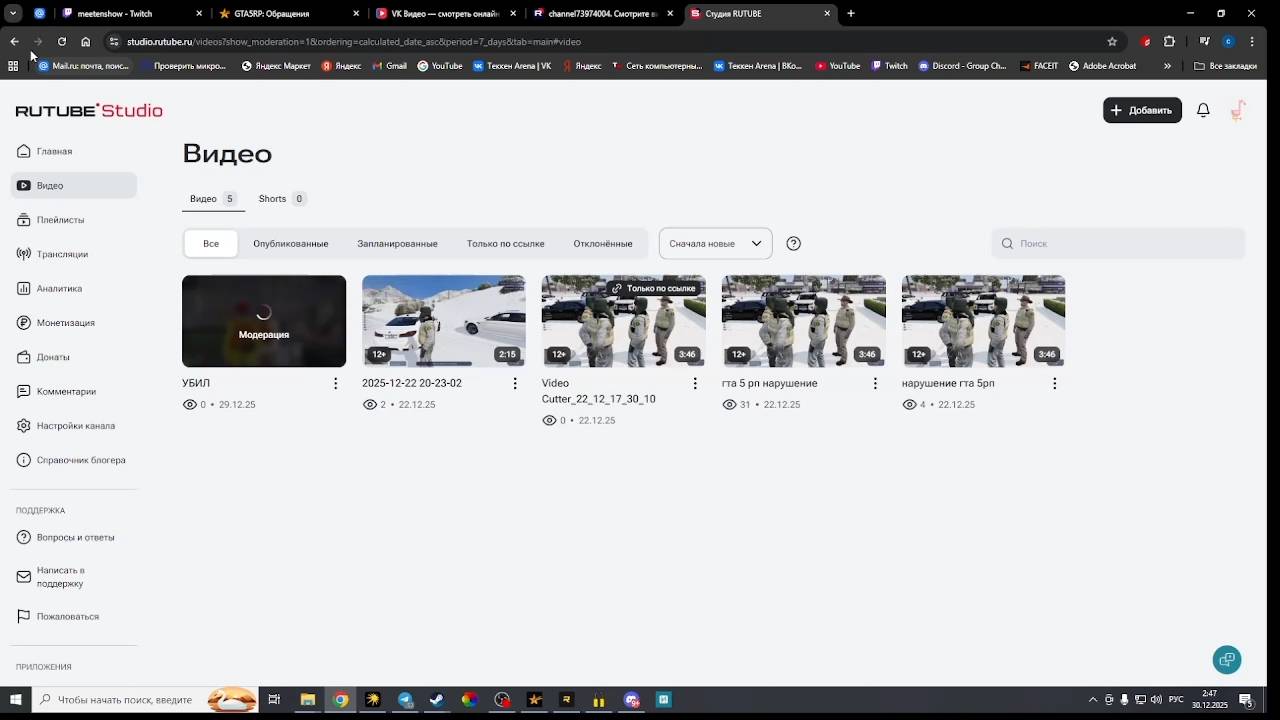Switch to the meetenshow Twitch browser tab
This screenshot has width=1280, height=720.
[131, 14]
